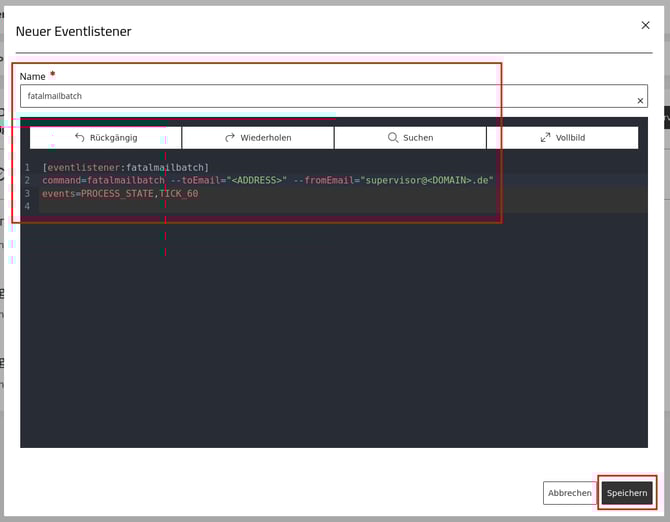Click the --fromEmail supervisor address string

tap(427, 180)
